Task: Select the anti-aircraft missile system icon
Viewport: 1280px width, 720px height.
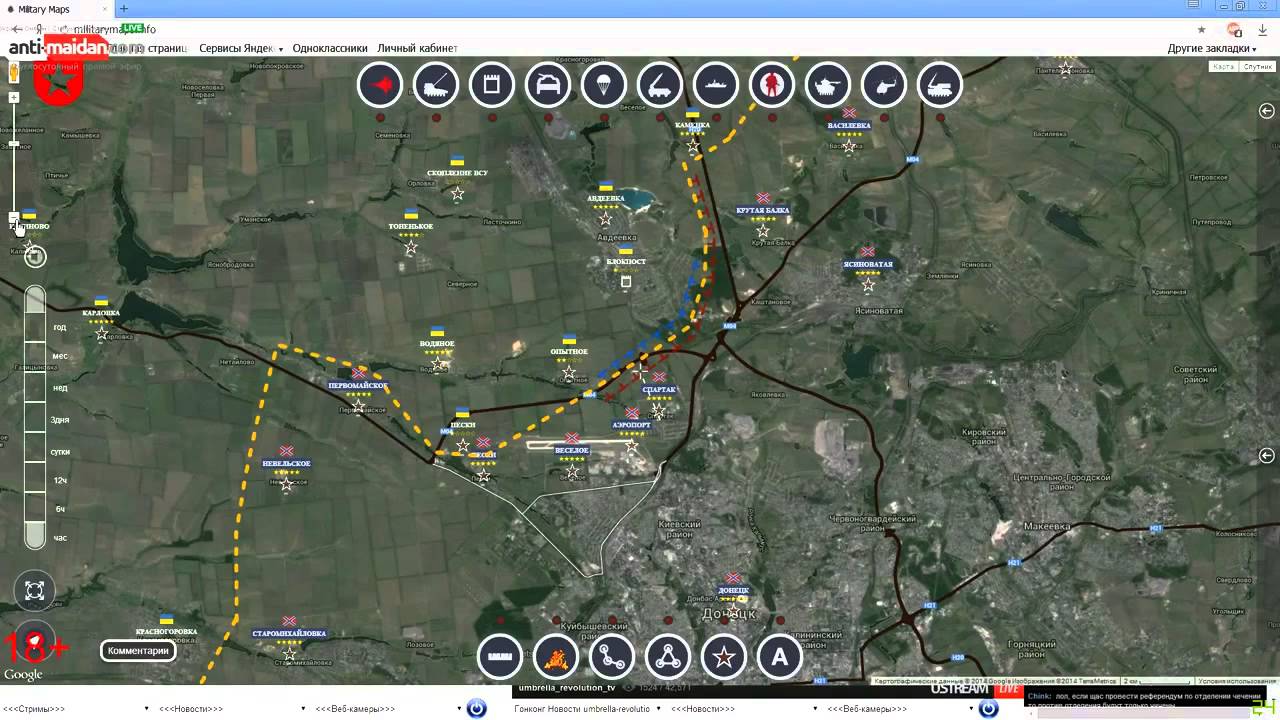Action: (x=940, y=86)
